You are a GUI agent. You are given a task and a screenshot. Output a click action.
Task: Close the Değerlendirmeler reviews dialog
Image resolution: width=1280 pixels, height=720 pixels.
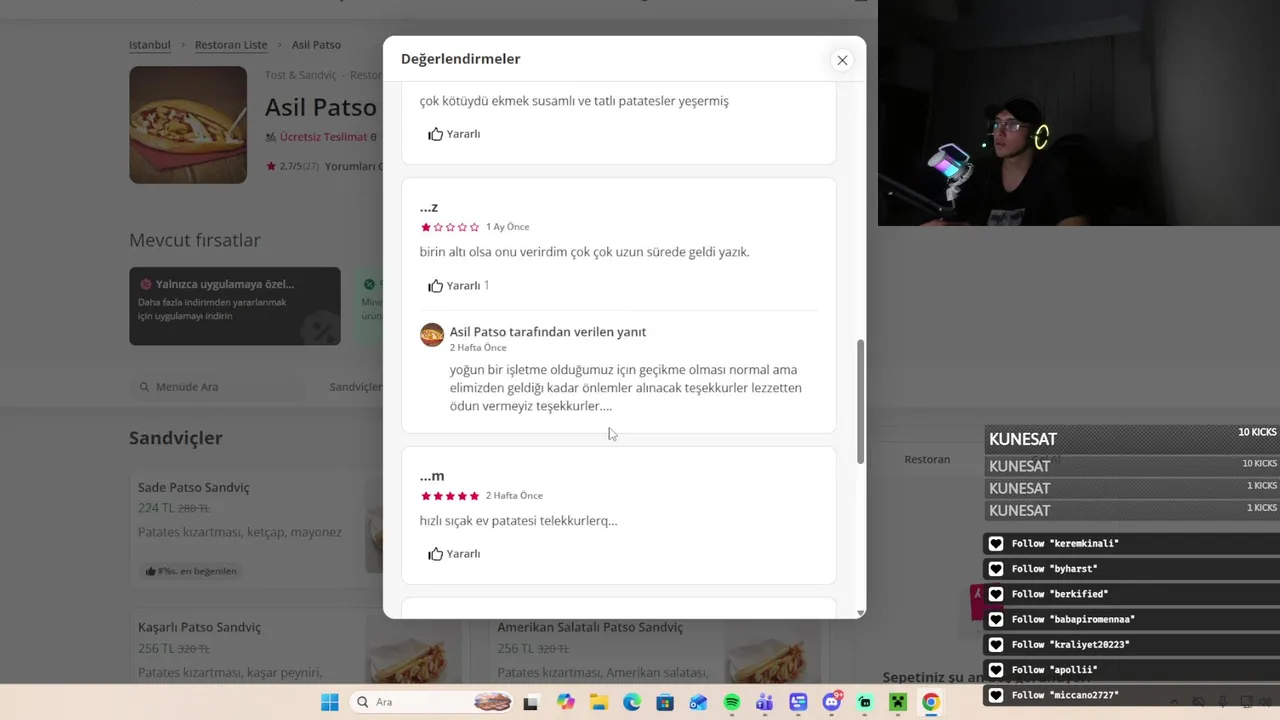842,60
